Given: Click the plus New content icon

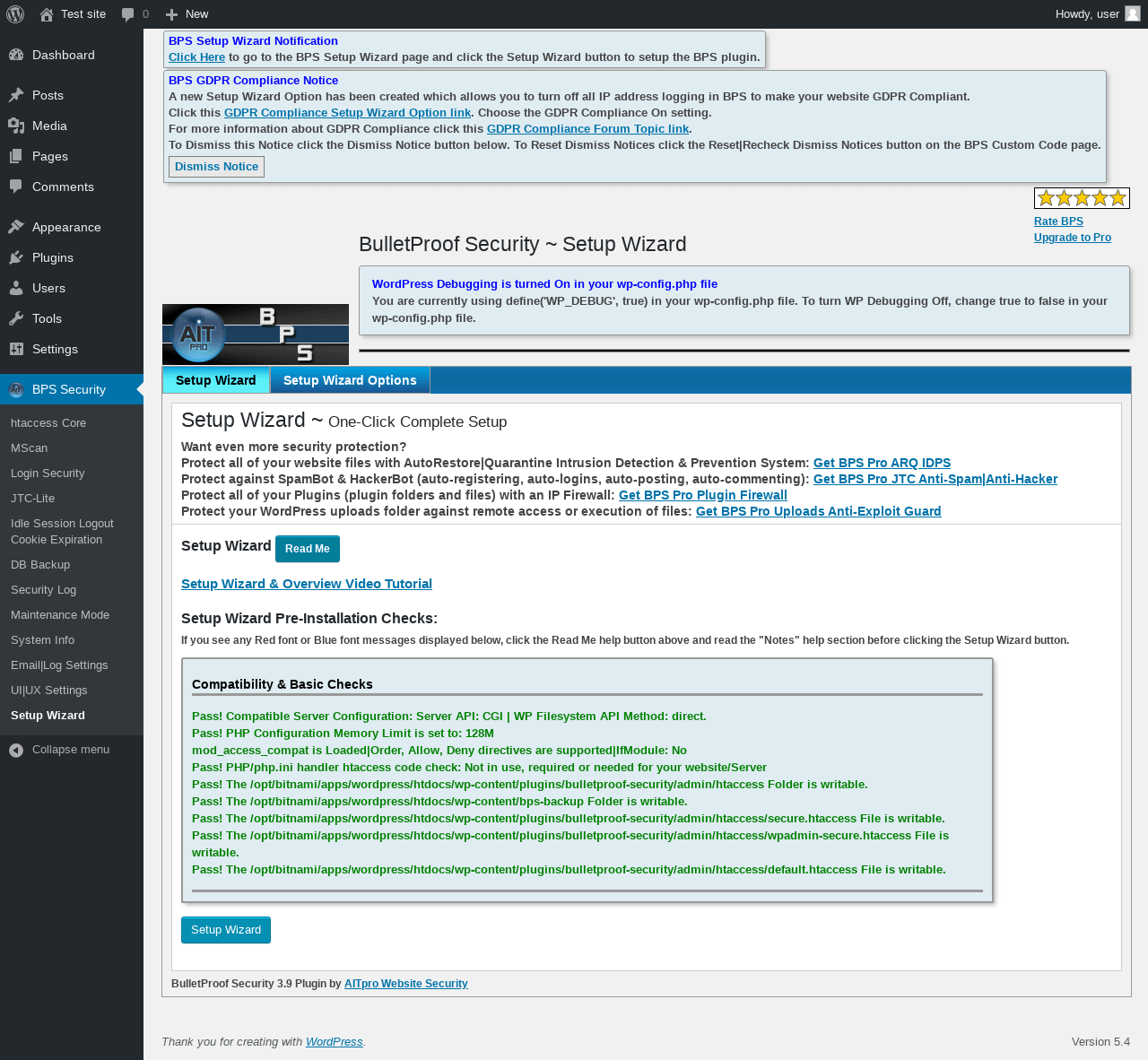Looking at the screenshot, I should click(171, 14).
